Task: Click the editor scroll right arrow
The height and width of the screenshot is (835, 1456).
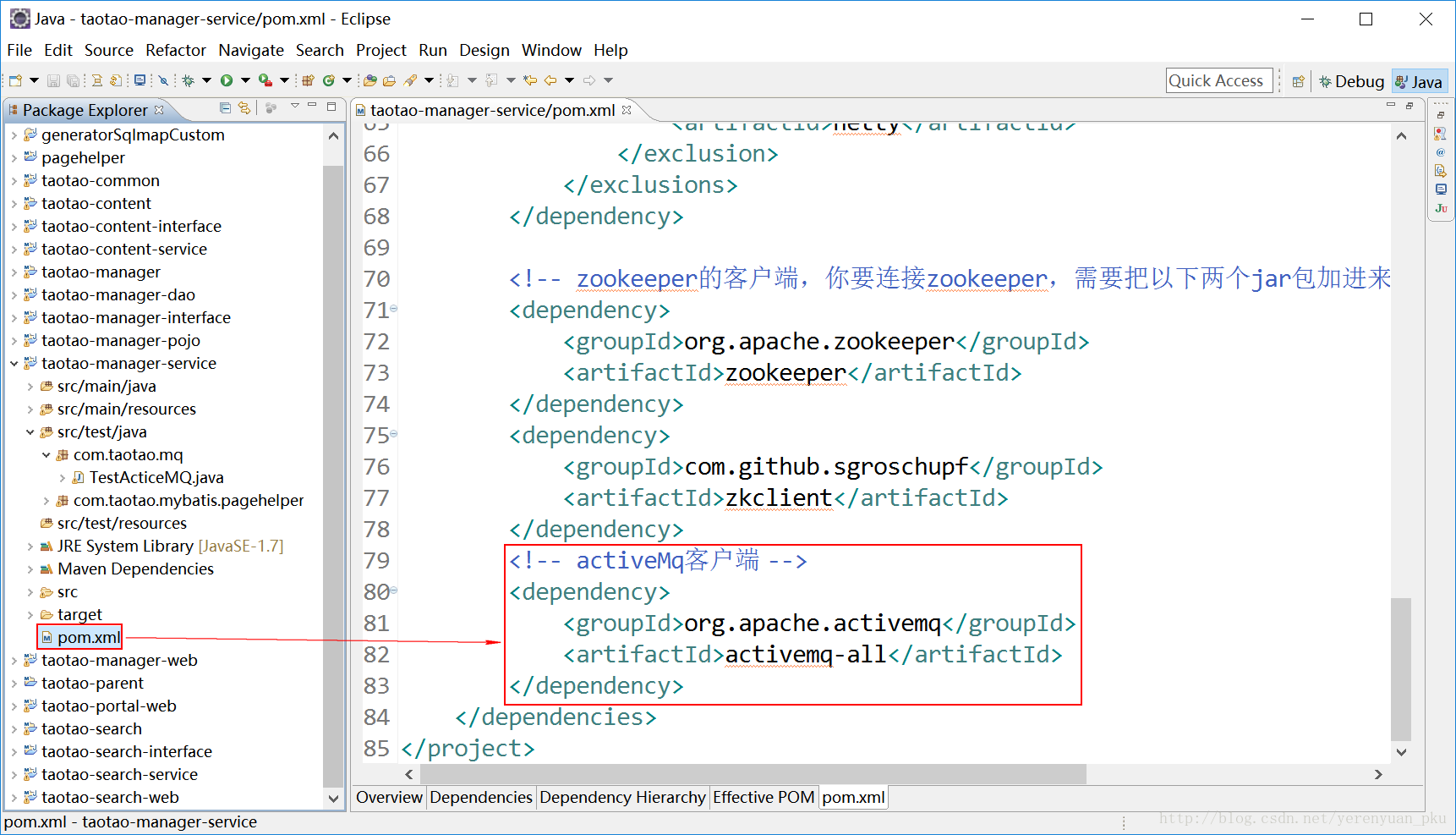Action: (x=1378, y=774)
